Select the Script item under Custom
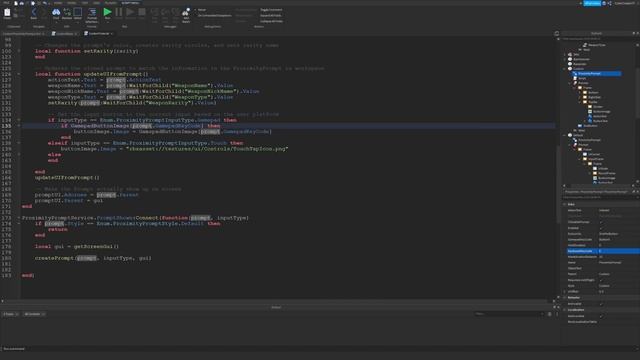Image resolution: width=640 pixels, height=360 pixels. click(579, 78)
